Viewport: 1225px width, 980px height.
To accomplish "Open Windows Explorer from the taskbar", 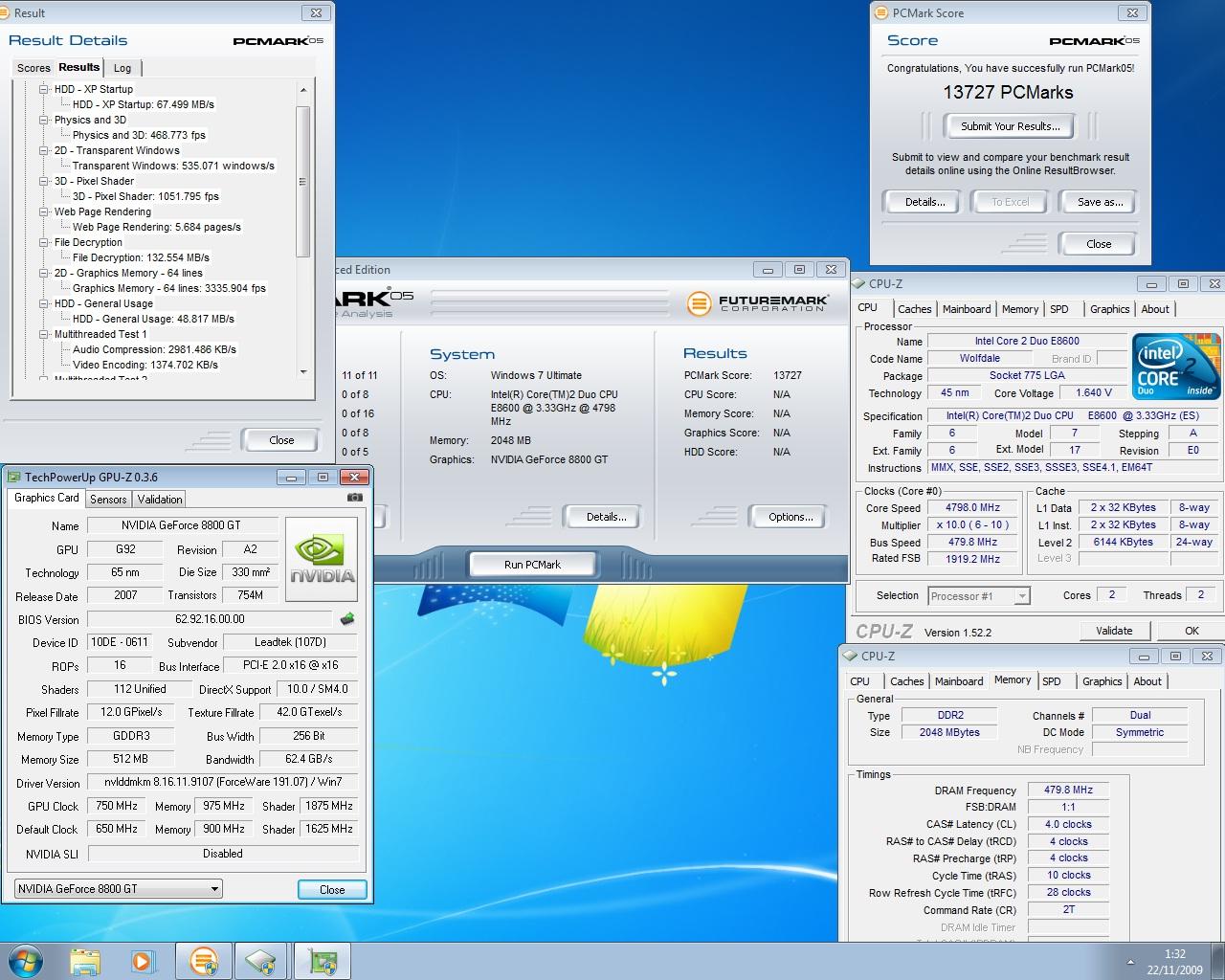I will (x=85, y=961).
